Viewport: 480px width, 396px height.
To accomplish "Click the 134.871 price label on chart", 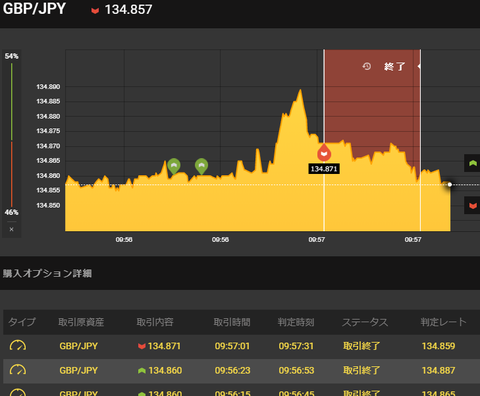I will [324, 169].
